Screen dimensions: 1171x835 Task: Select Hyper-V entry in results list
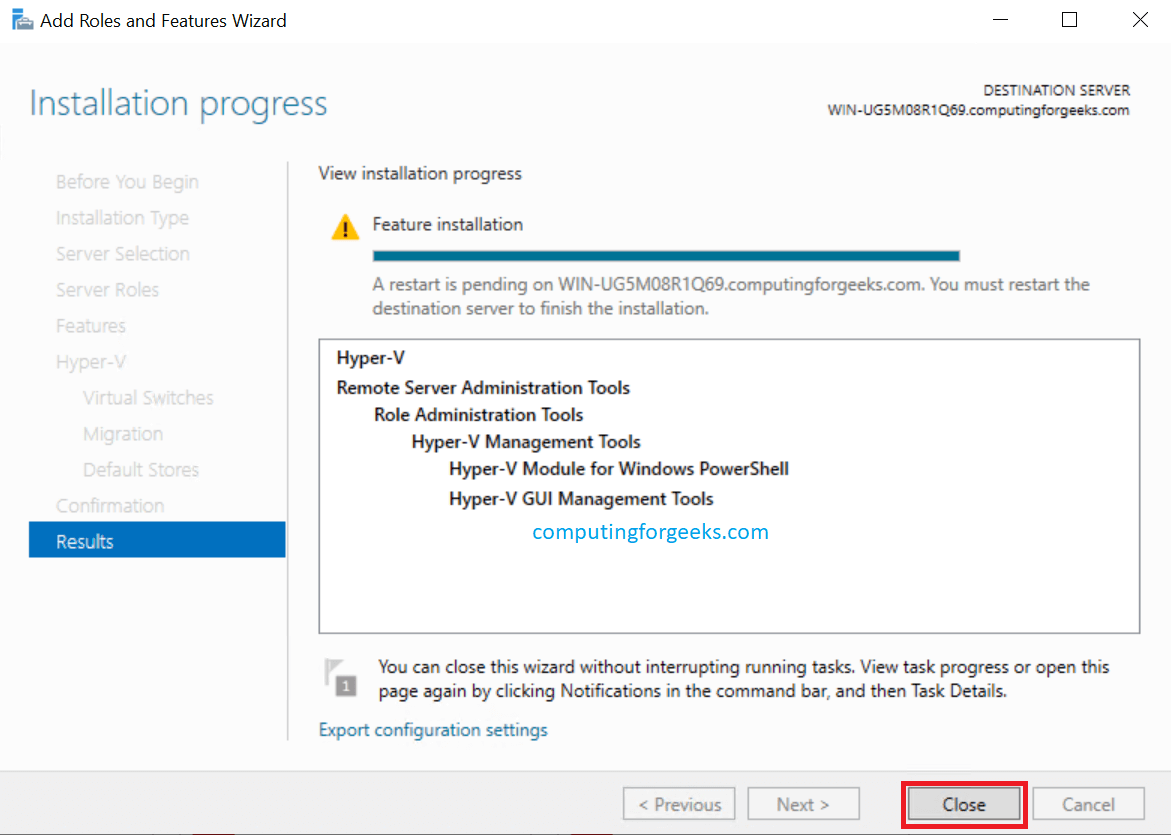pyautogui.click(x=371, y=358)
